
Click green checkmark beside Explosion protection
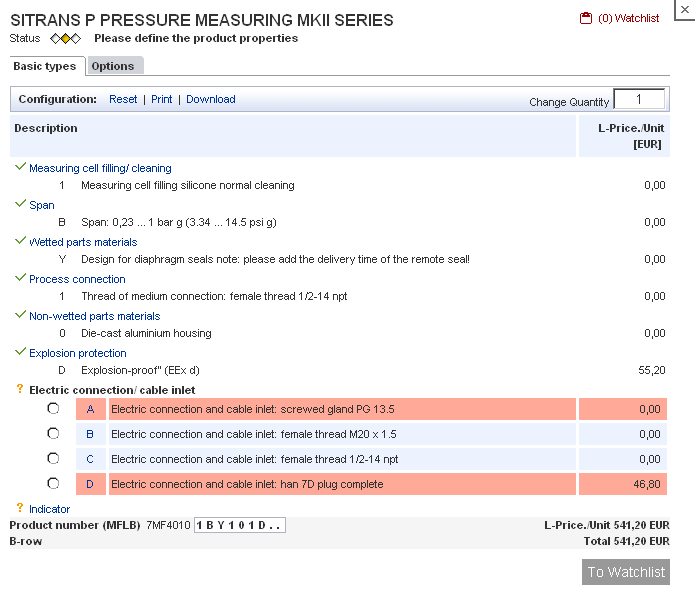[20, 352]
